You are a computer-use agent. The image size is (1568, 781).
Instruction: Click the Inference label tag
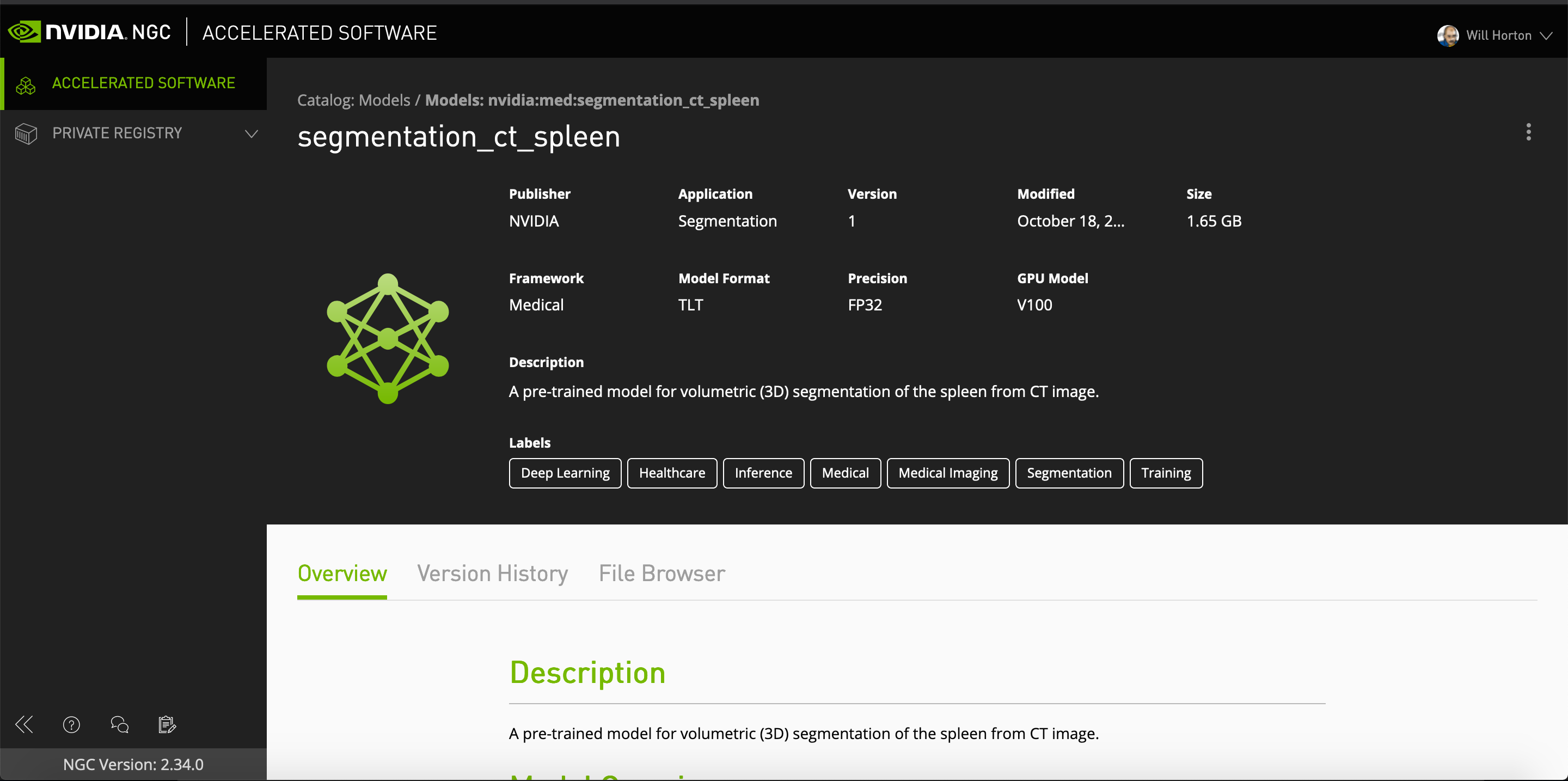tap(763, 473)
